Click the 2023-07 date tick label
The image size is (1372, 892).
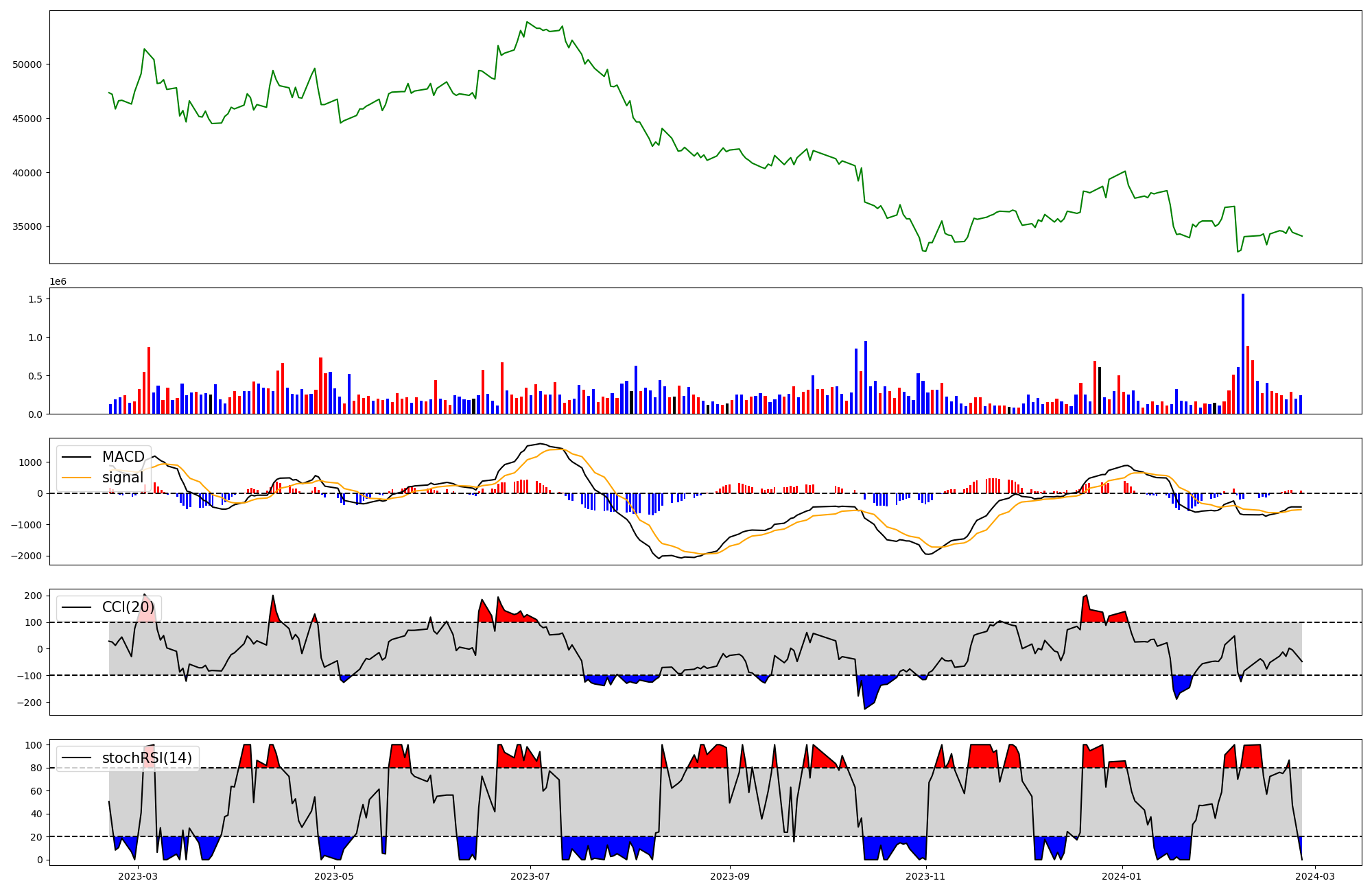pos(530,876)
